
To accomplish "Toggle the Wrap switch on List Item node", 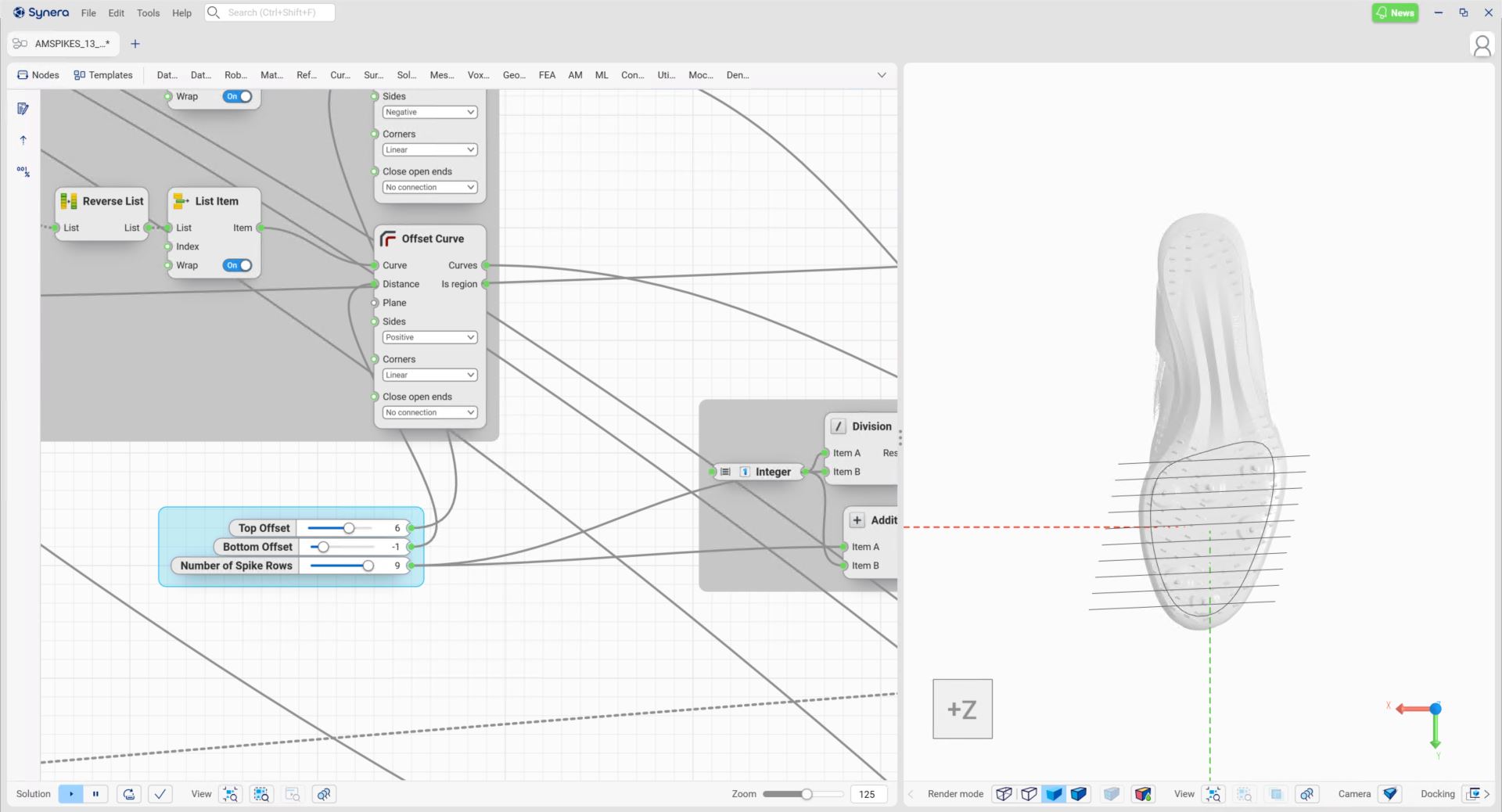I will (238, 265).
